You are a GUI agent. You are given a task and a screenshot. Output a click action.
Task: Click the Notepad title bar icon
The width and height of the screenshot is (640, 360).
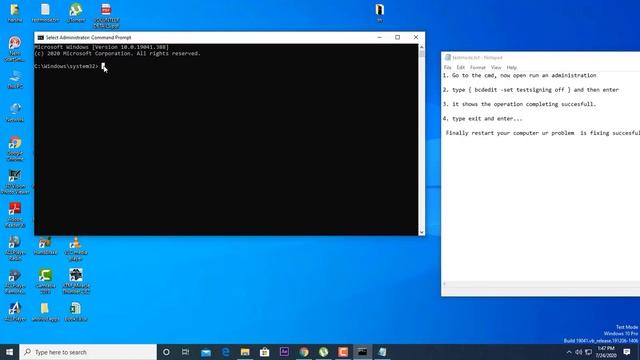448,58
